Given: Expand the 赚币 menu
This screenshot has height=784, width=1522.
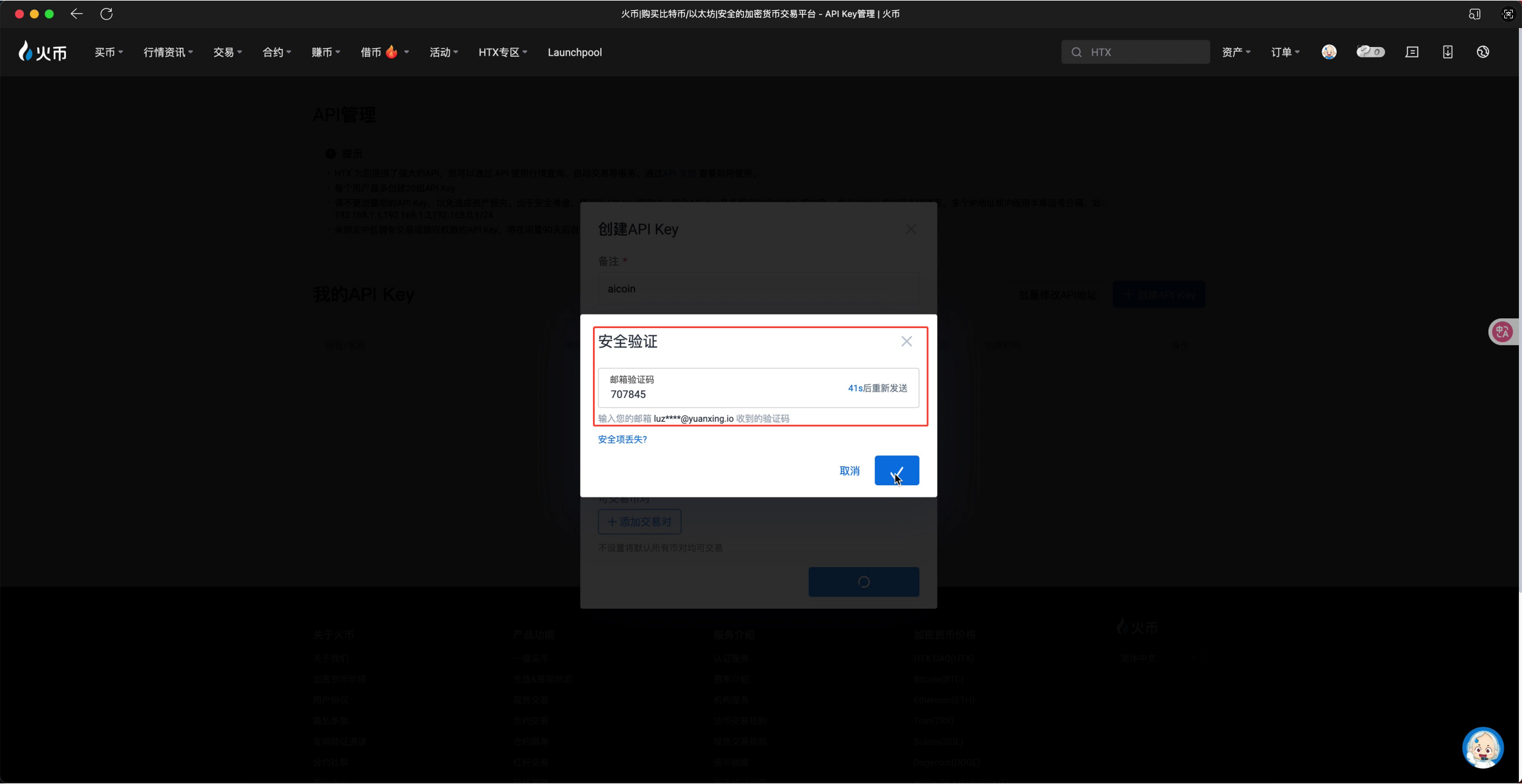Looking at the screenshot, I should 326,53.
